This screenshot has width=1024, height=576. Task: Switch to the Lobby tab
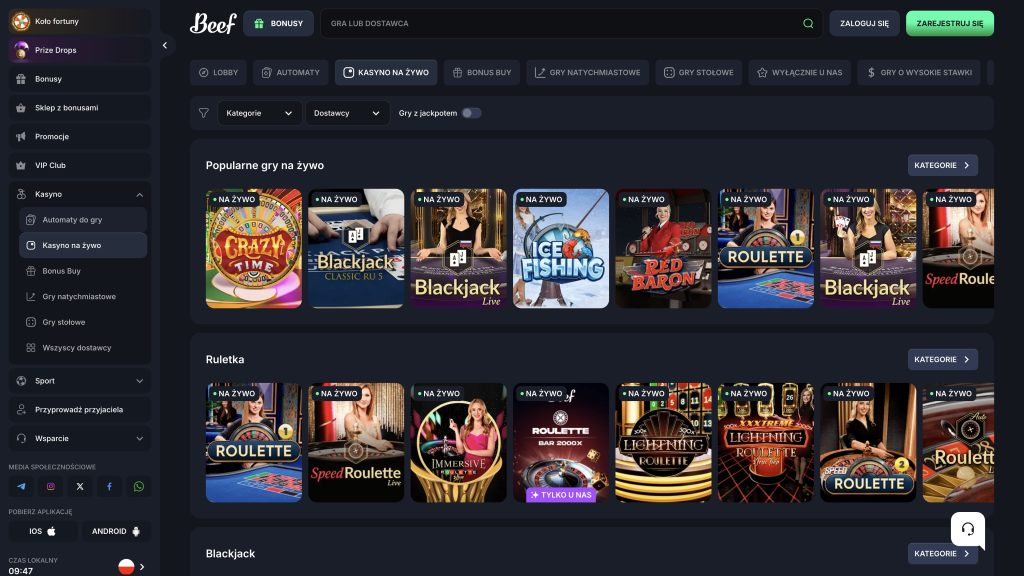218,72
